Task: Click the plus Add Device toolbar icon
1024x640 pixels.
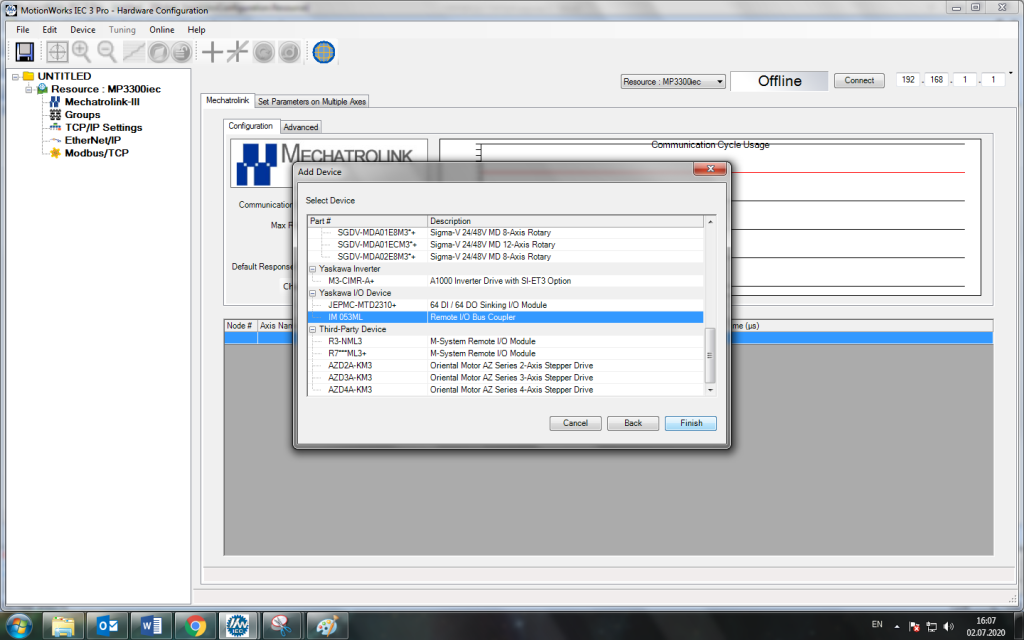Action: 212,52
